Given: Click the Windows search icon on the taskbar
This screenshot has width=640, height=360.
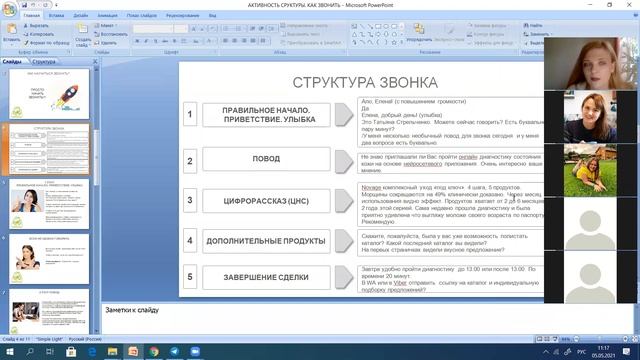Looking at the screenshot, I should tap(30, 351).
